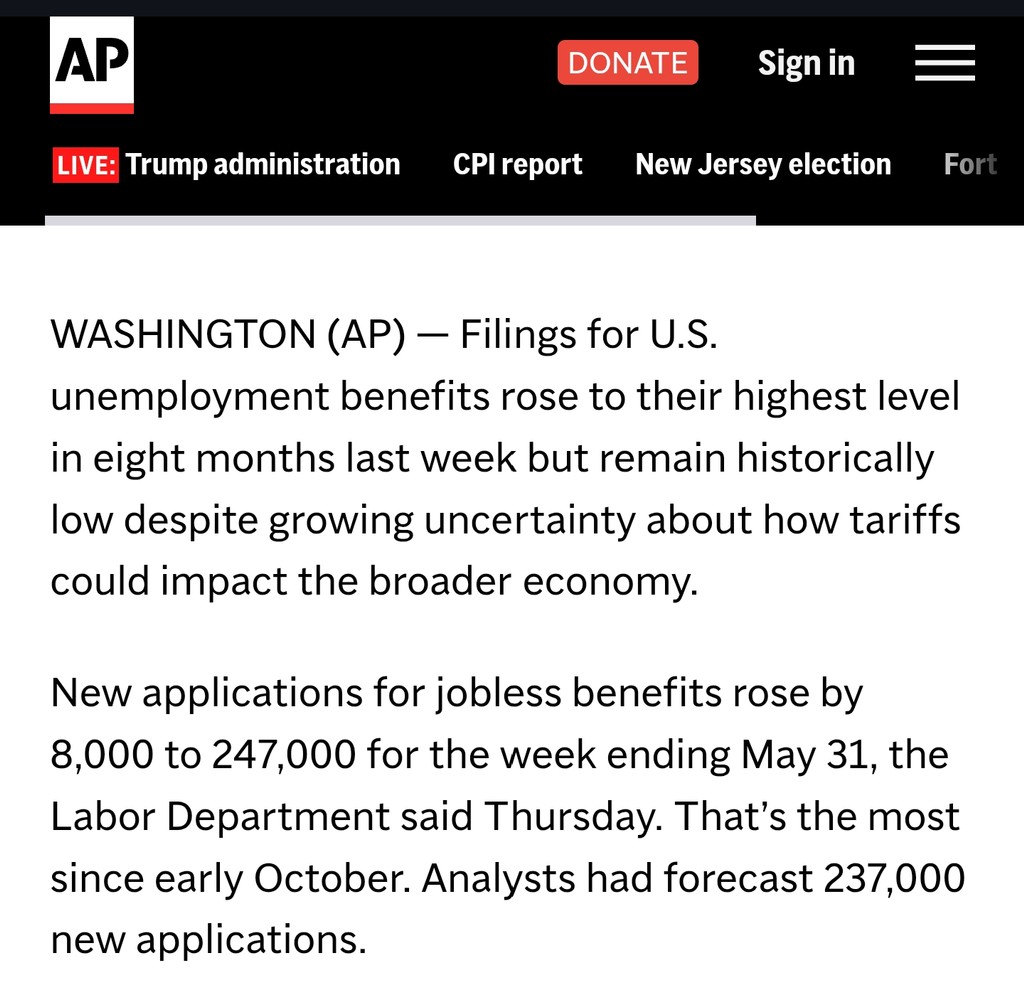Open the hamburger navigation menu
Image resolution: width=1024 pixels, height=981 pixels.
point(944,63)
